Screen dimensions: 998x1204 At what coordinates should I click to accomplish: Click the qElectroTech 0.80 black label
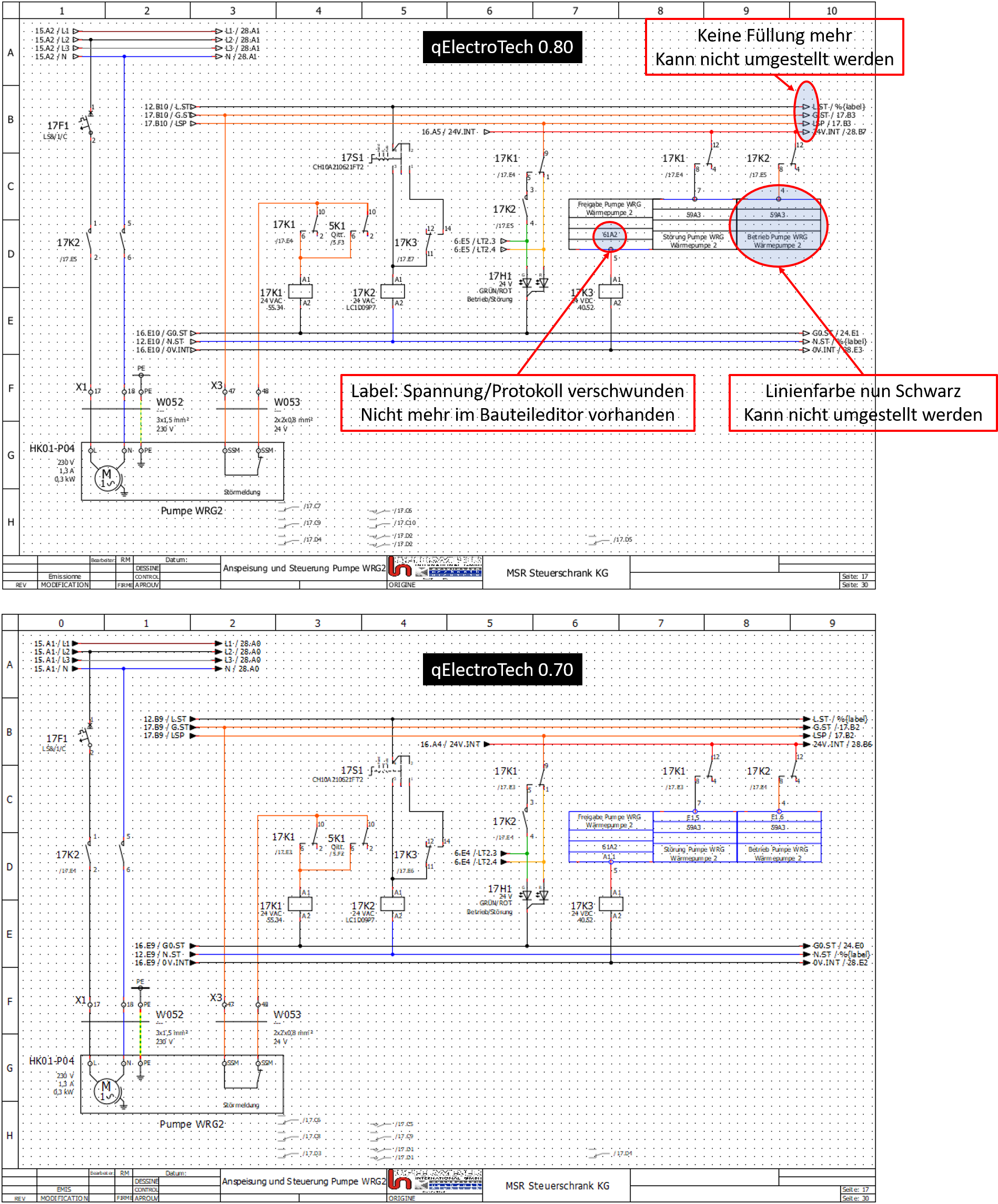(x=502, y=47)
